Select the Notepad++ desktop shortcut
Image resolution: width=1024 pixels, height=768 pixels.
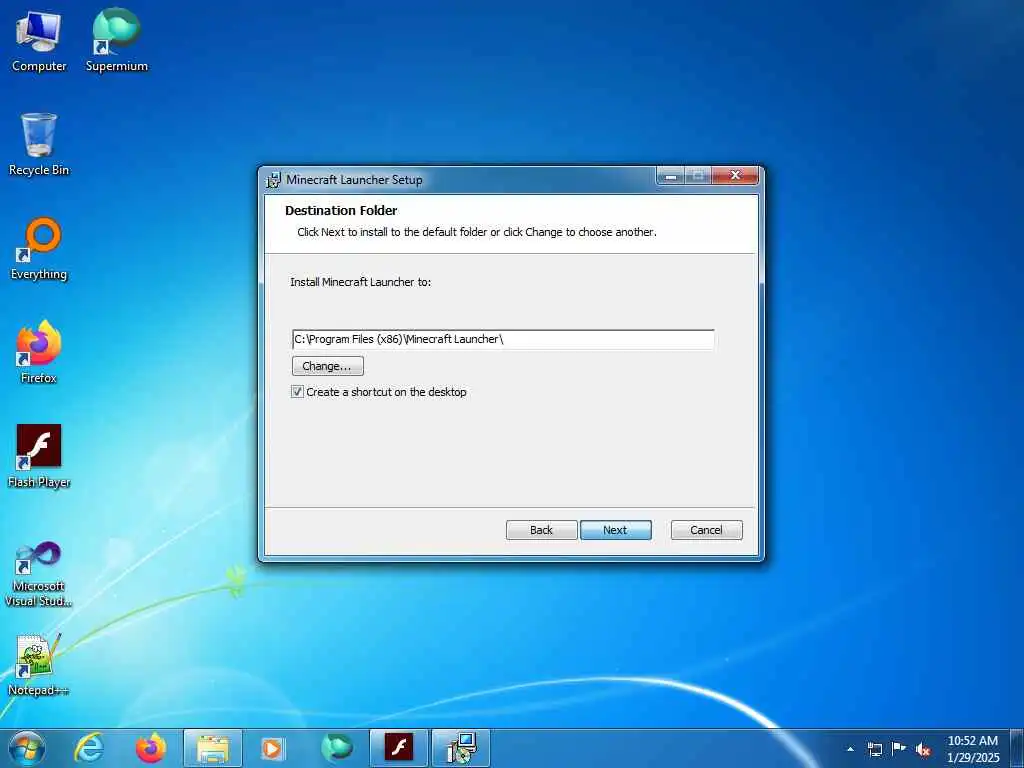(x=39, y=665)
